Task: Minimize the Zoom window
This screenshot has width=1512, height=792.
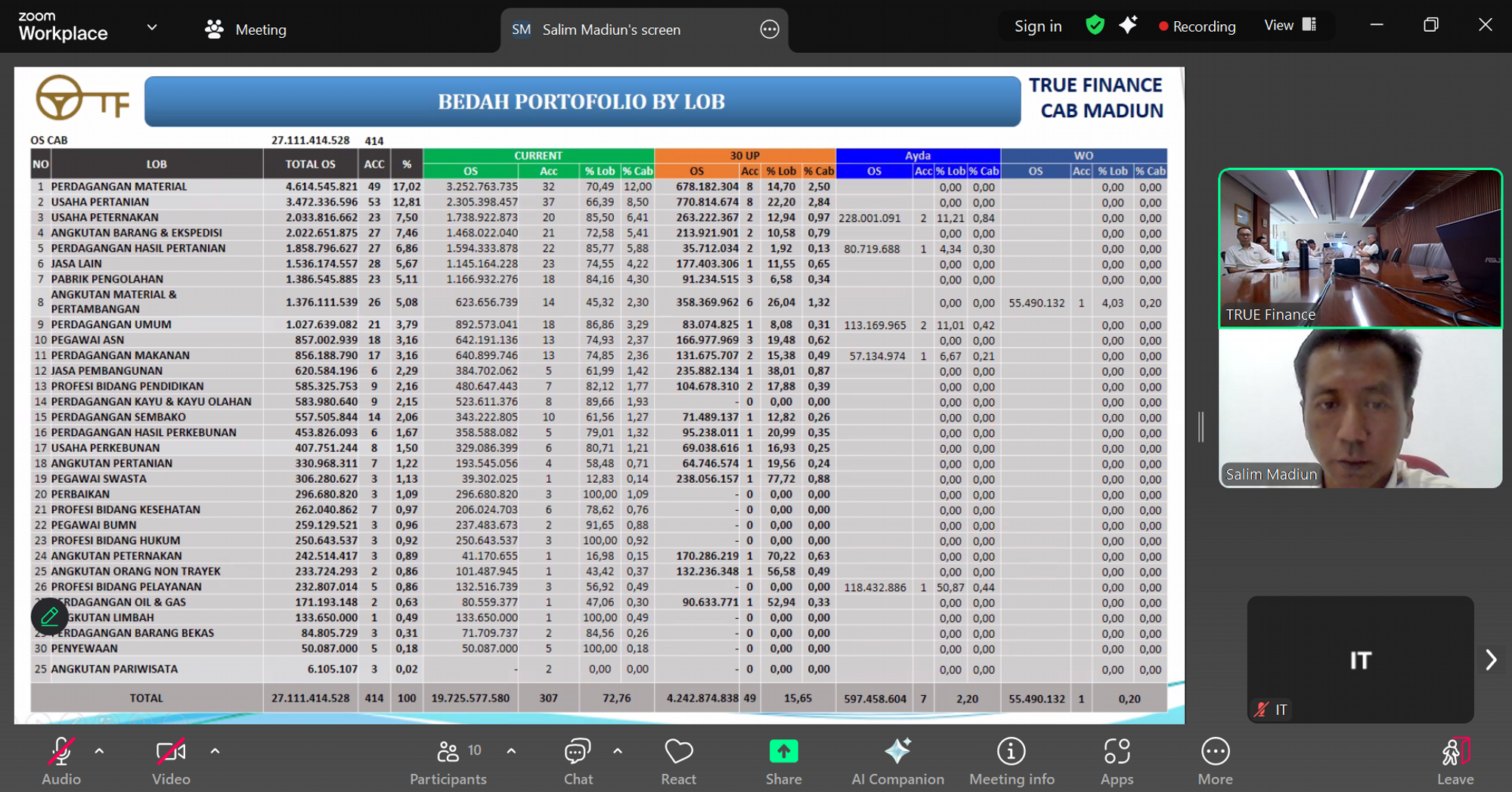Action: point(1377,25)
